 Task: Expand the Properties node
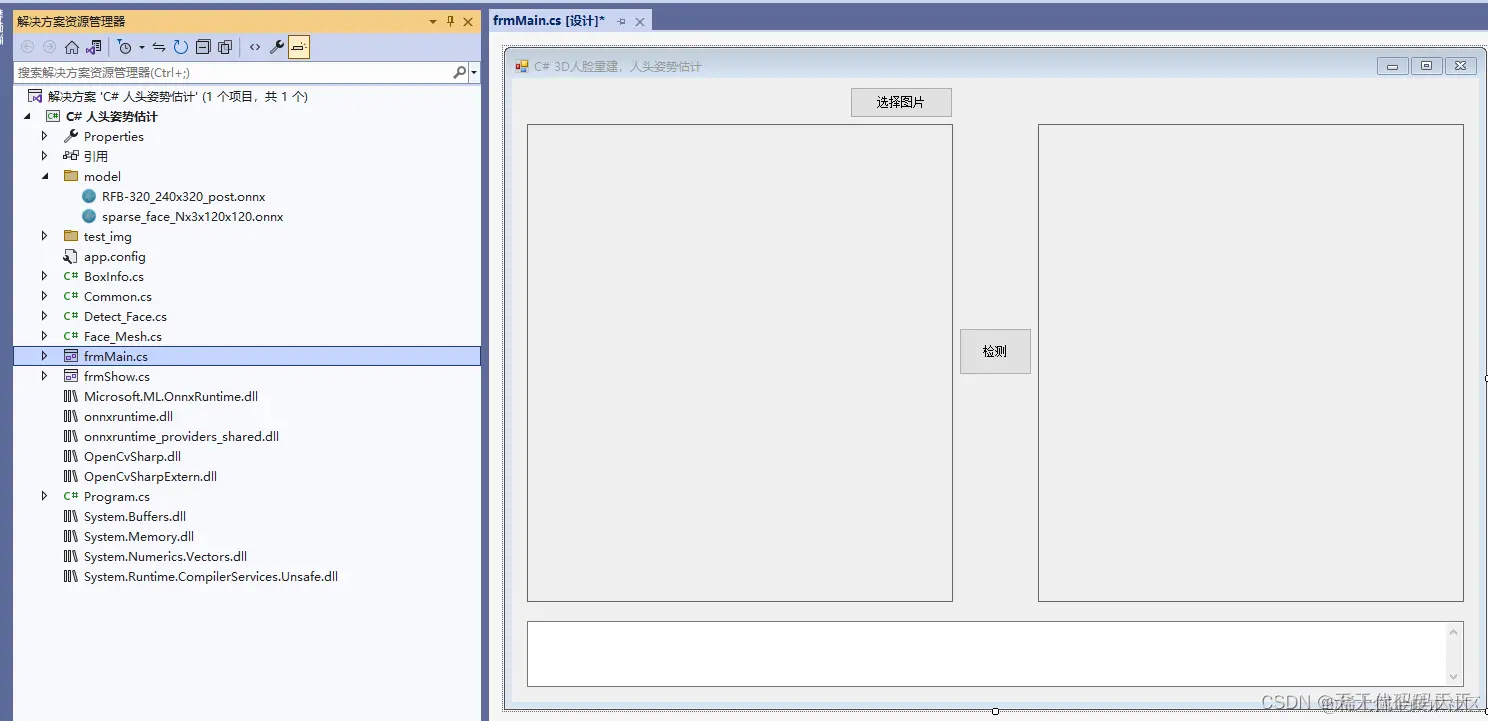pos(44,136)
